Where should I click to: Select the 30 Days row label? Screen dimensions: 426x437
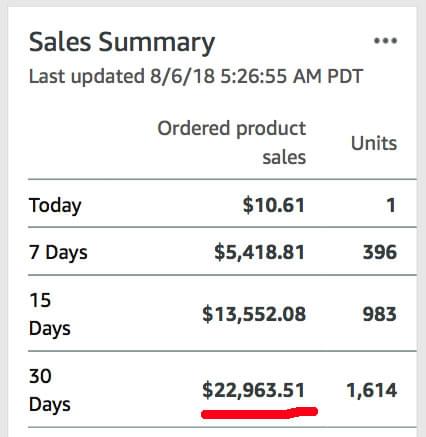point(50,390)
